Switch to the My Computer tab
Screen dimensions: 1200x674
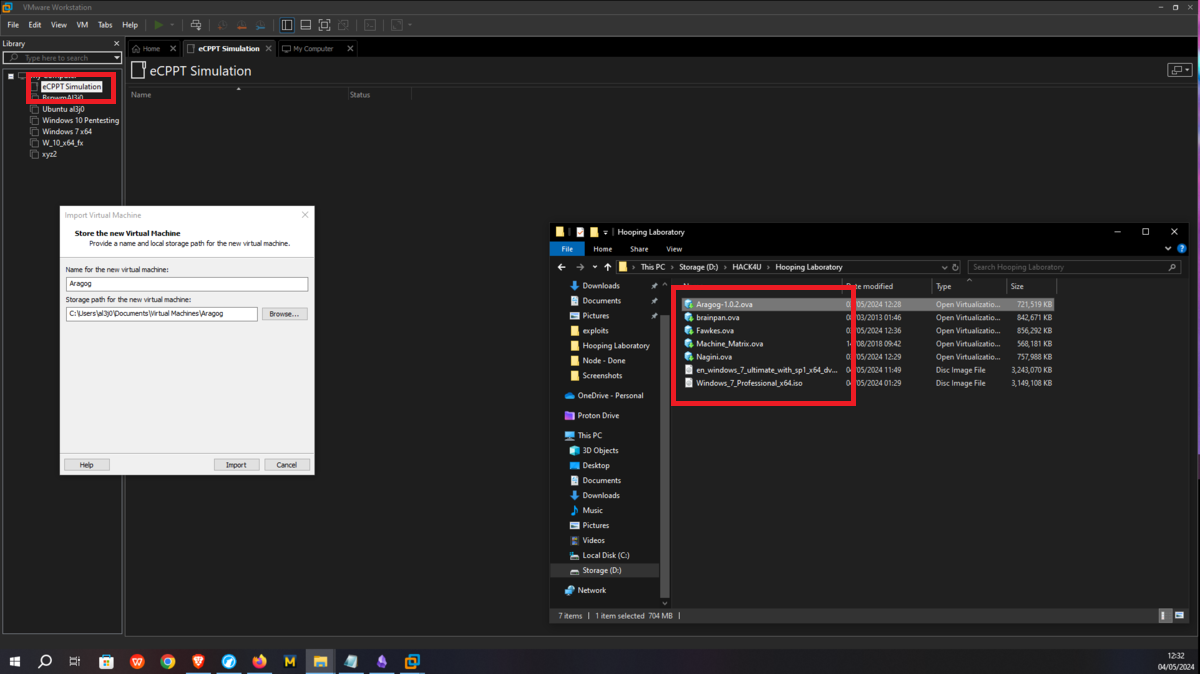(x=313, y=48)
